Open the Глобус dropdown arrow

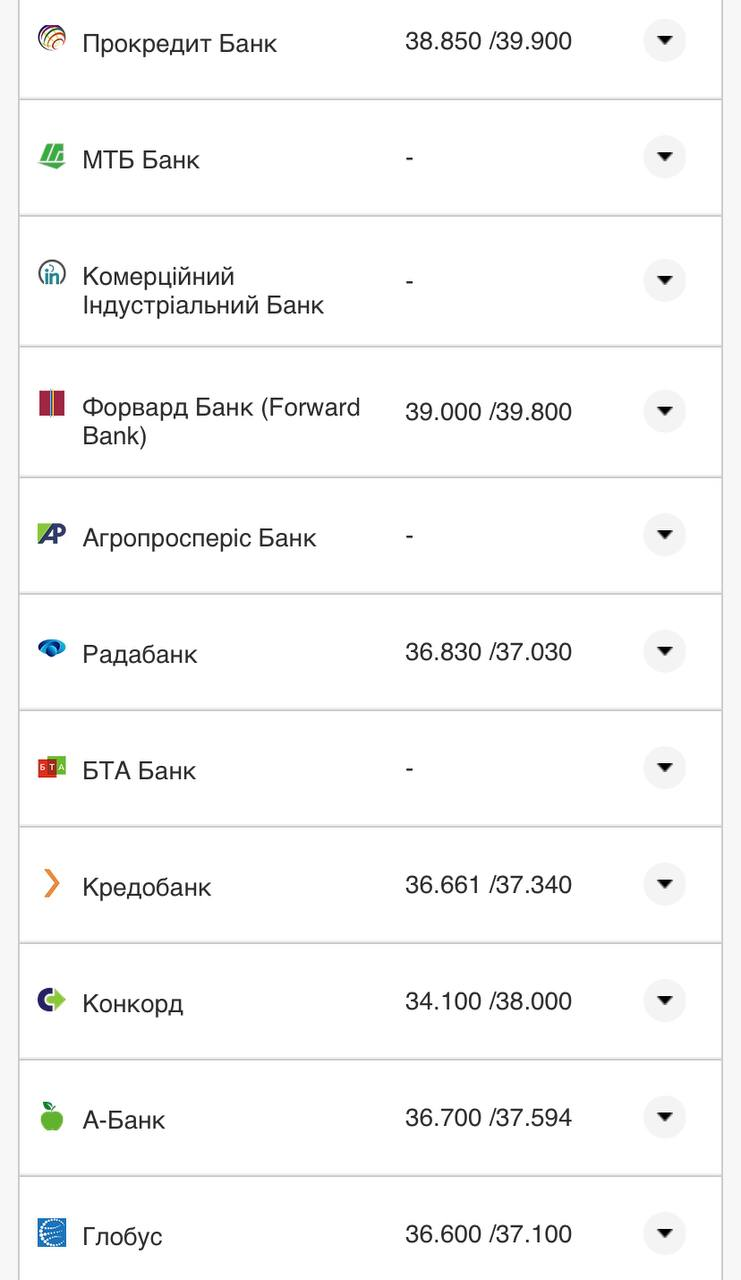(x=664, y=1233)
